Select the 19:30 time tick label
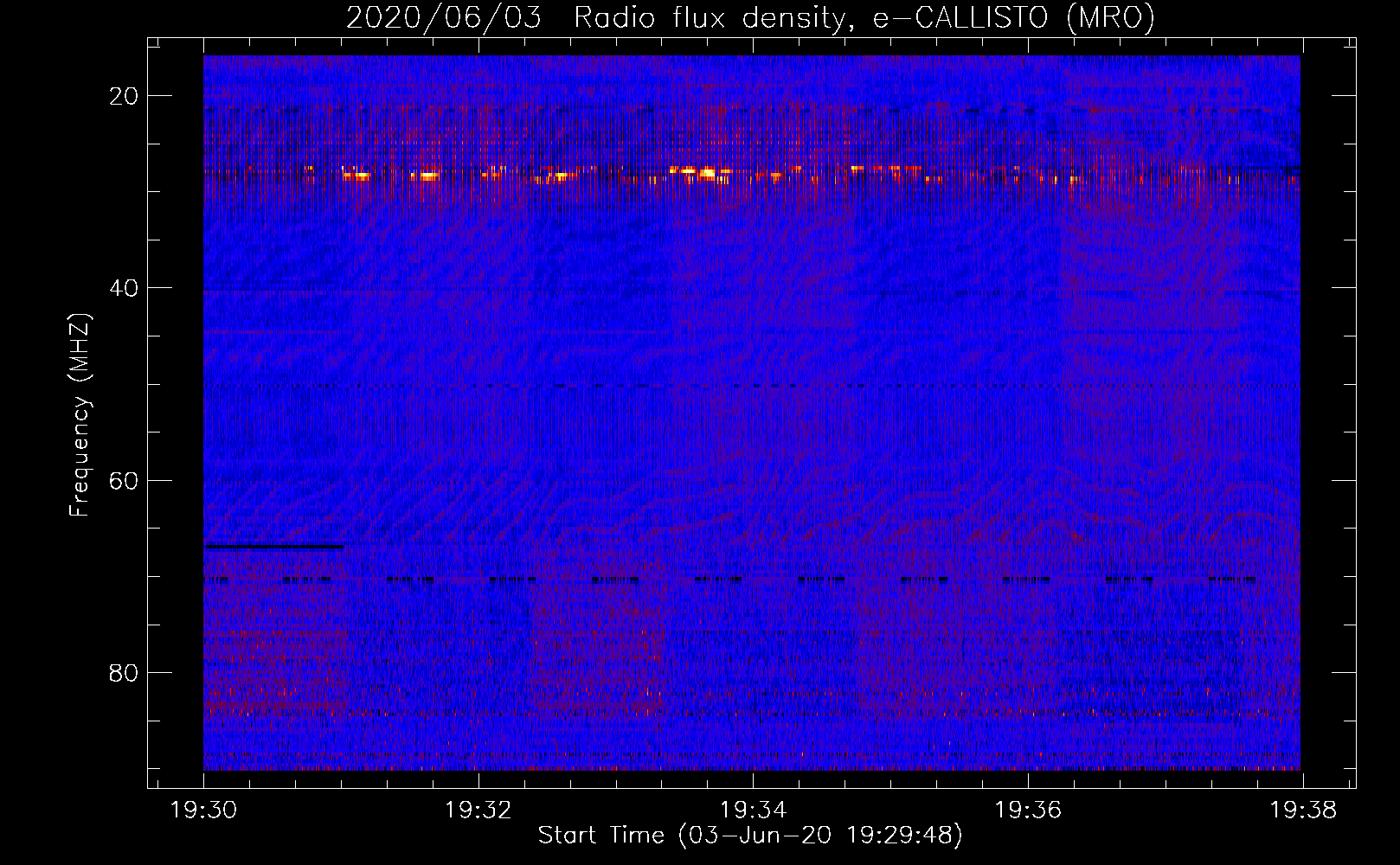This screenshot has height=865, width=1400. tap(203, 811)
